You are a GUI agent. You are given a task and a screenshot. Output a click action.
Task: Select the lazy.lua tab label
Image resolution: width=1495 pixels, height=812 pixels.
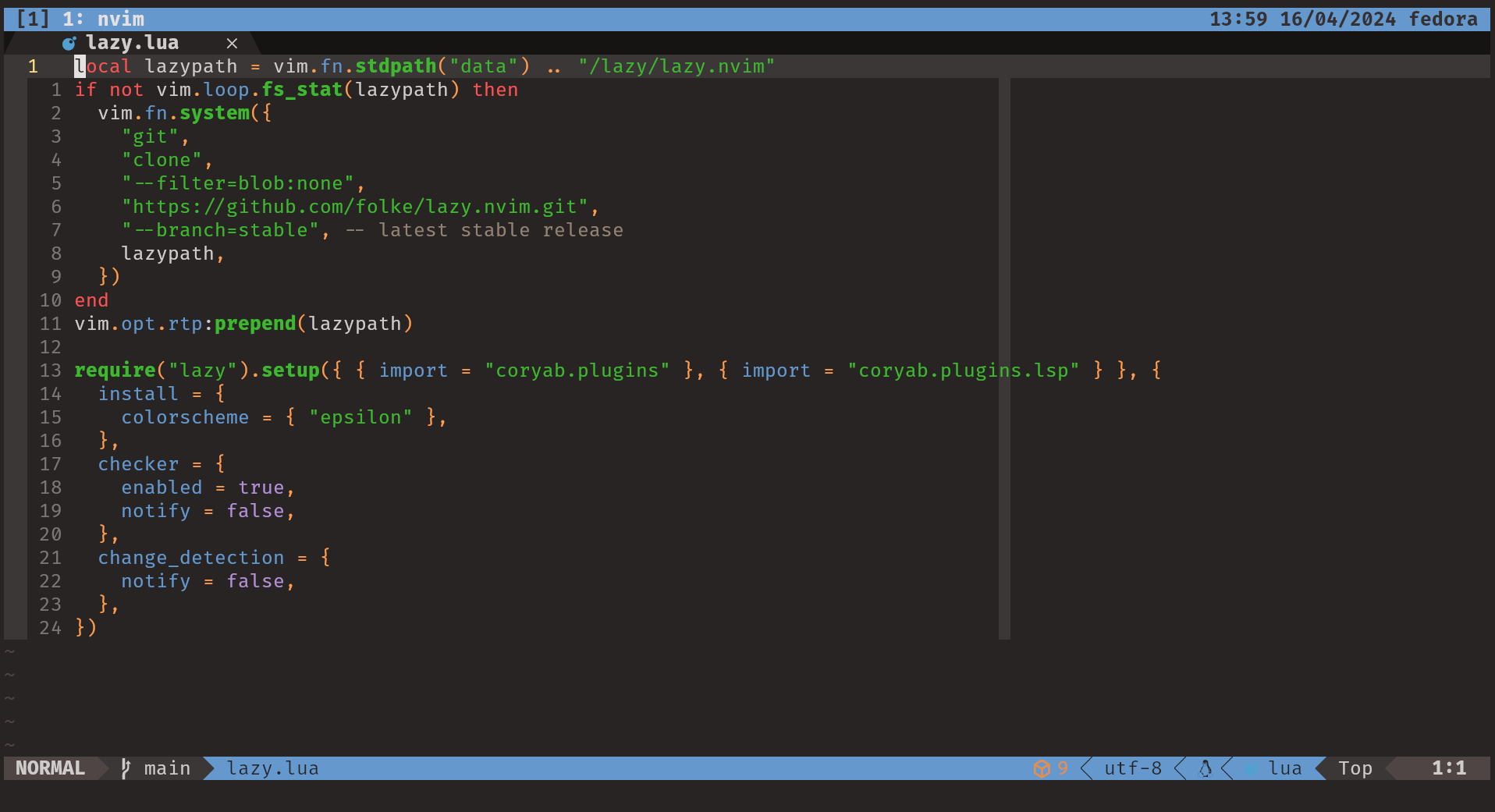tap(132, 43)
